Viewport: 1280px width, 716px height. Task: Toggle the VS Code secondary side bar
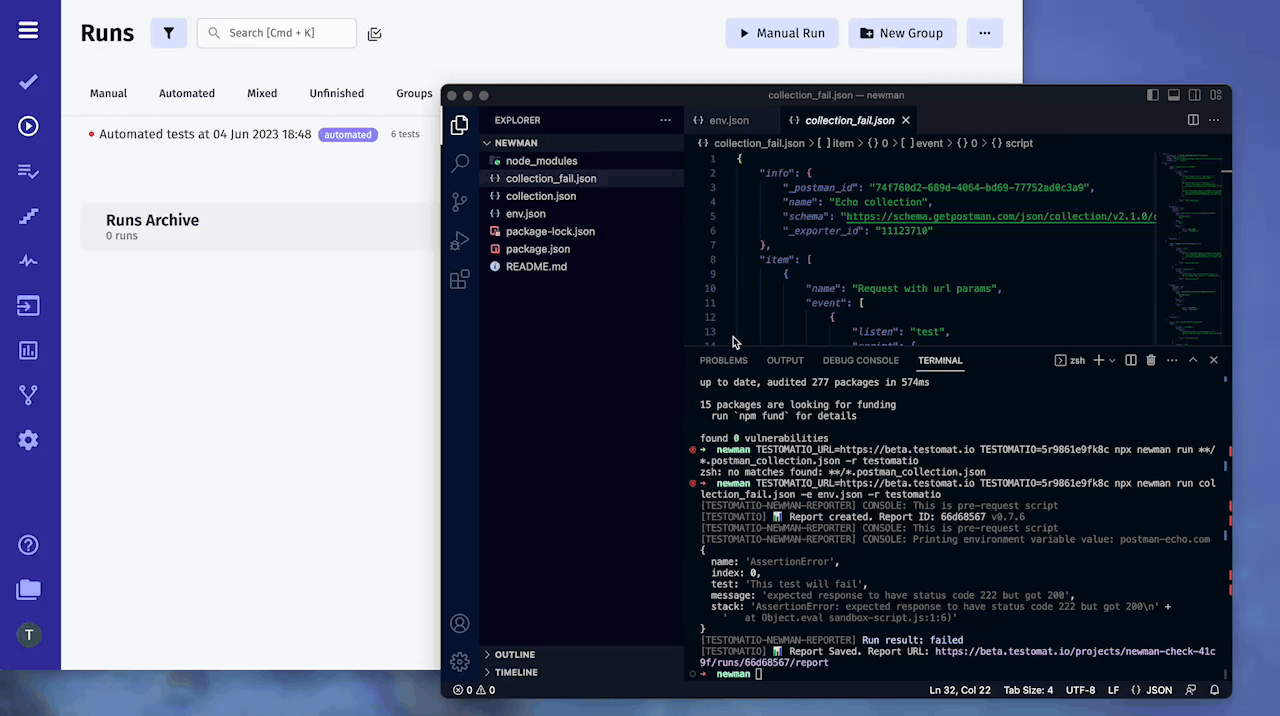tap(1195, 95)
